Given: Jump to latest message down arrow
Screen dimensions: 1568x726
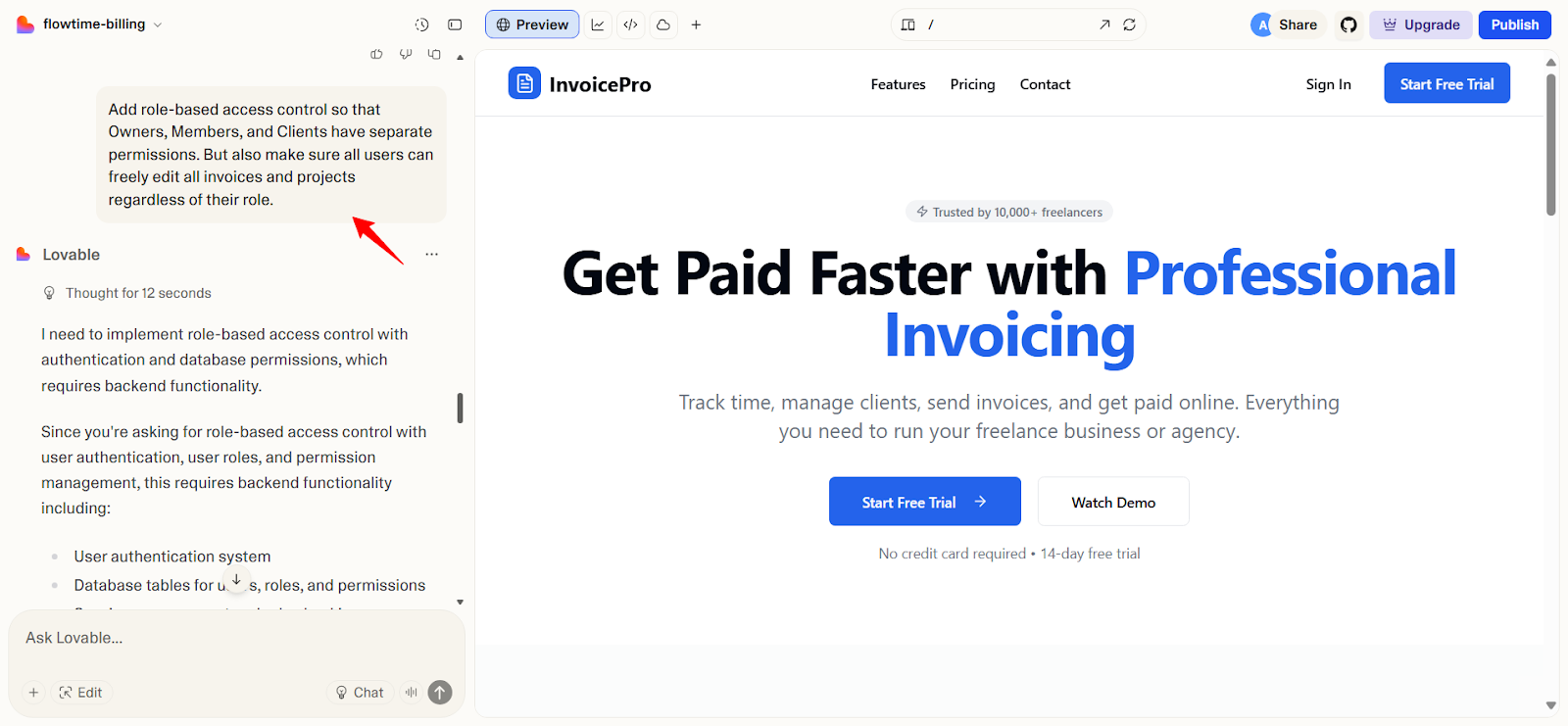Looking at the screenshot, I should [236, 580].
